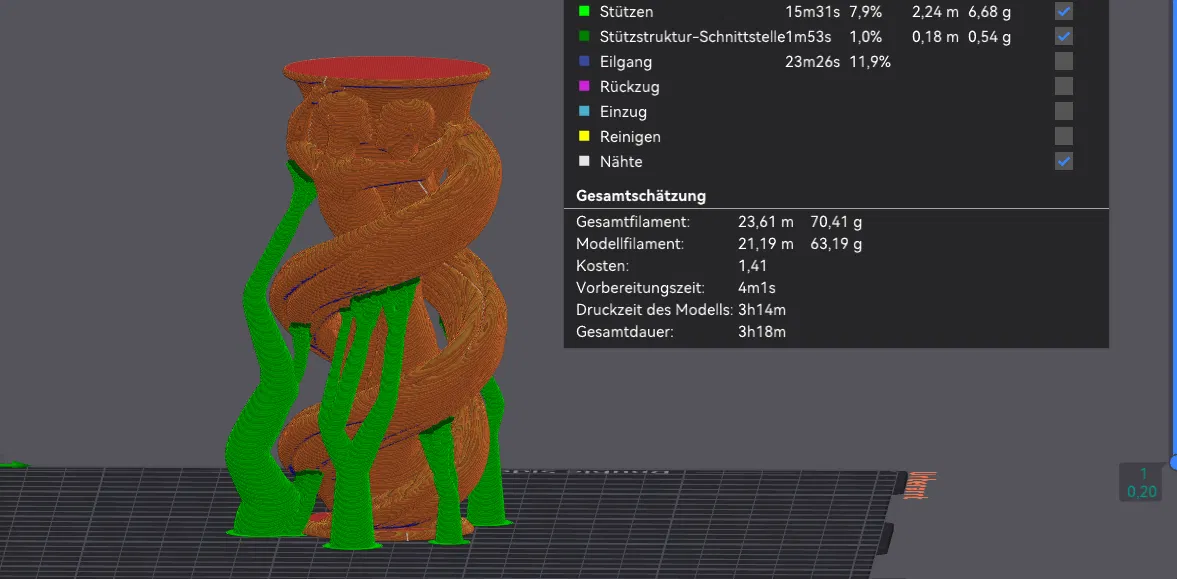Click the Gesamtfilament weight 70,41 g
The width and height of the screenshot is (1177, 579).
836,222
